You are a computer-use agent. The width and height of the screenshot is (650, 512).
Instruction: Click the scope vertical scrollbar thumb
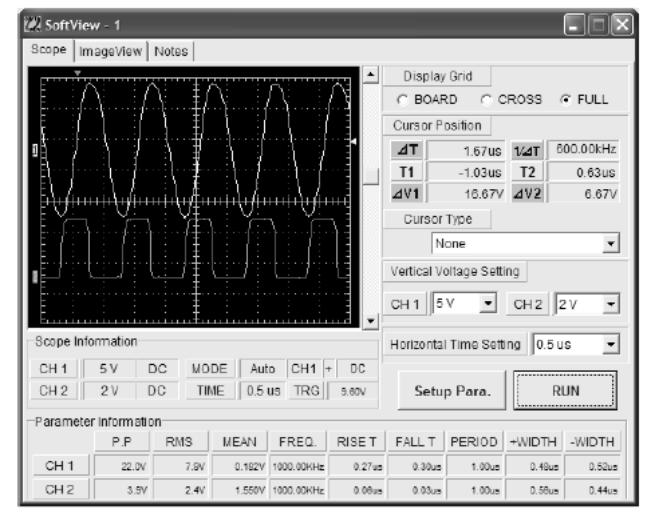pos(371,176)
